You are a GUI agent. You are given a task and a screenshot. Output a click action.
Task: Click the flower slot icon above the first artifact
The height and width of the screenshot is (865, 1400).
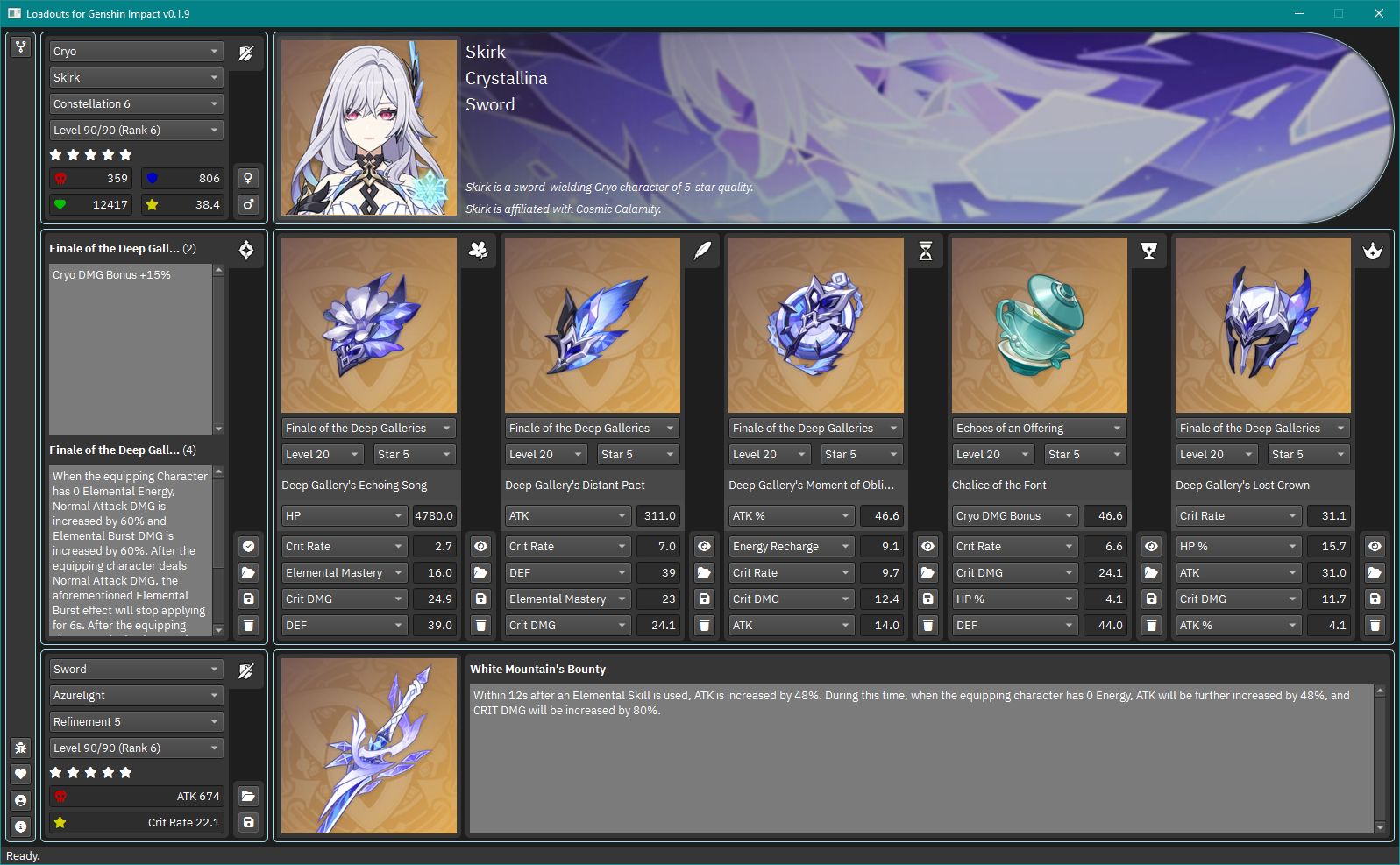click(x=479, y=251)
